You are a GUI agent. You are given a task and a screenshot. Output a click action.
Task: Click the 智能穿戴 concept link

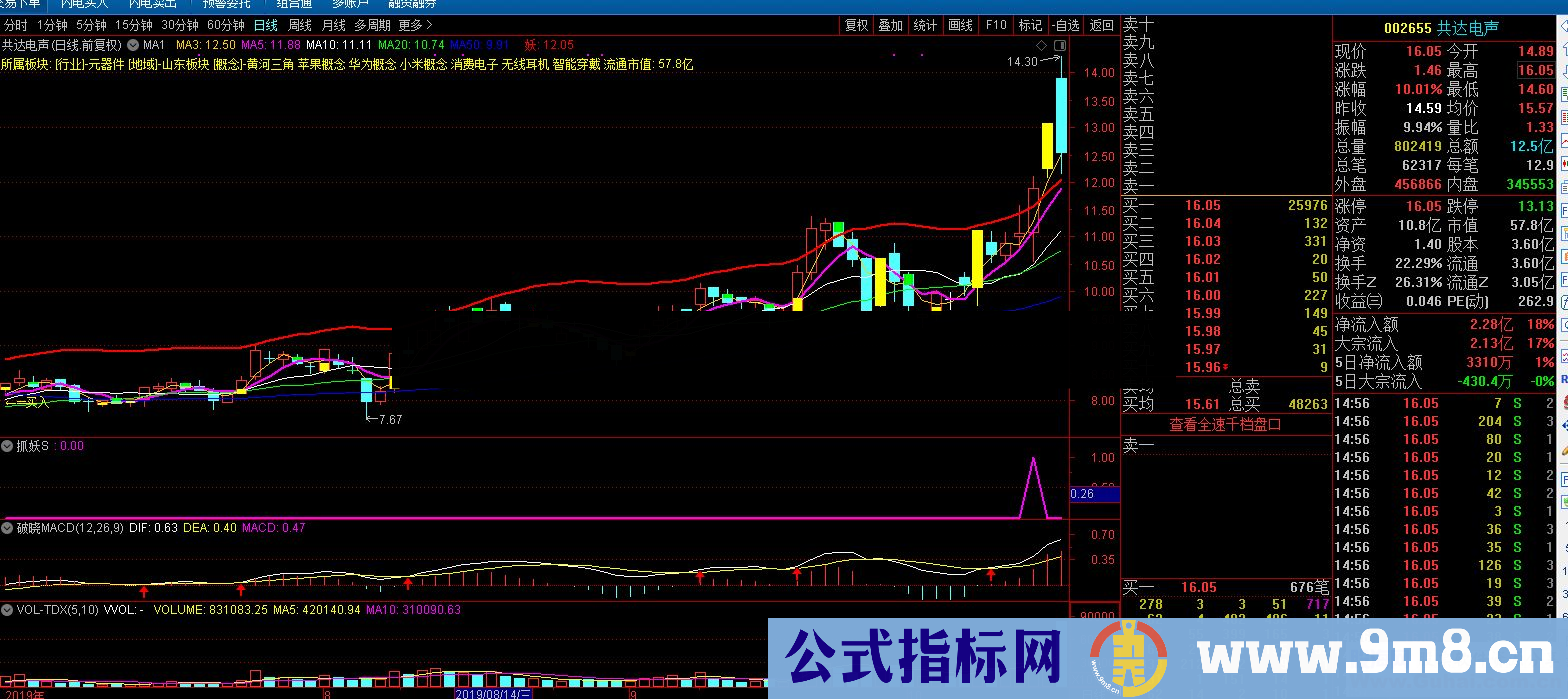(578, 64)
